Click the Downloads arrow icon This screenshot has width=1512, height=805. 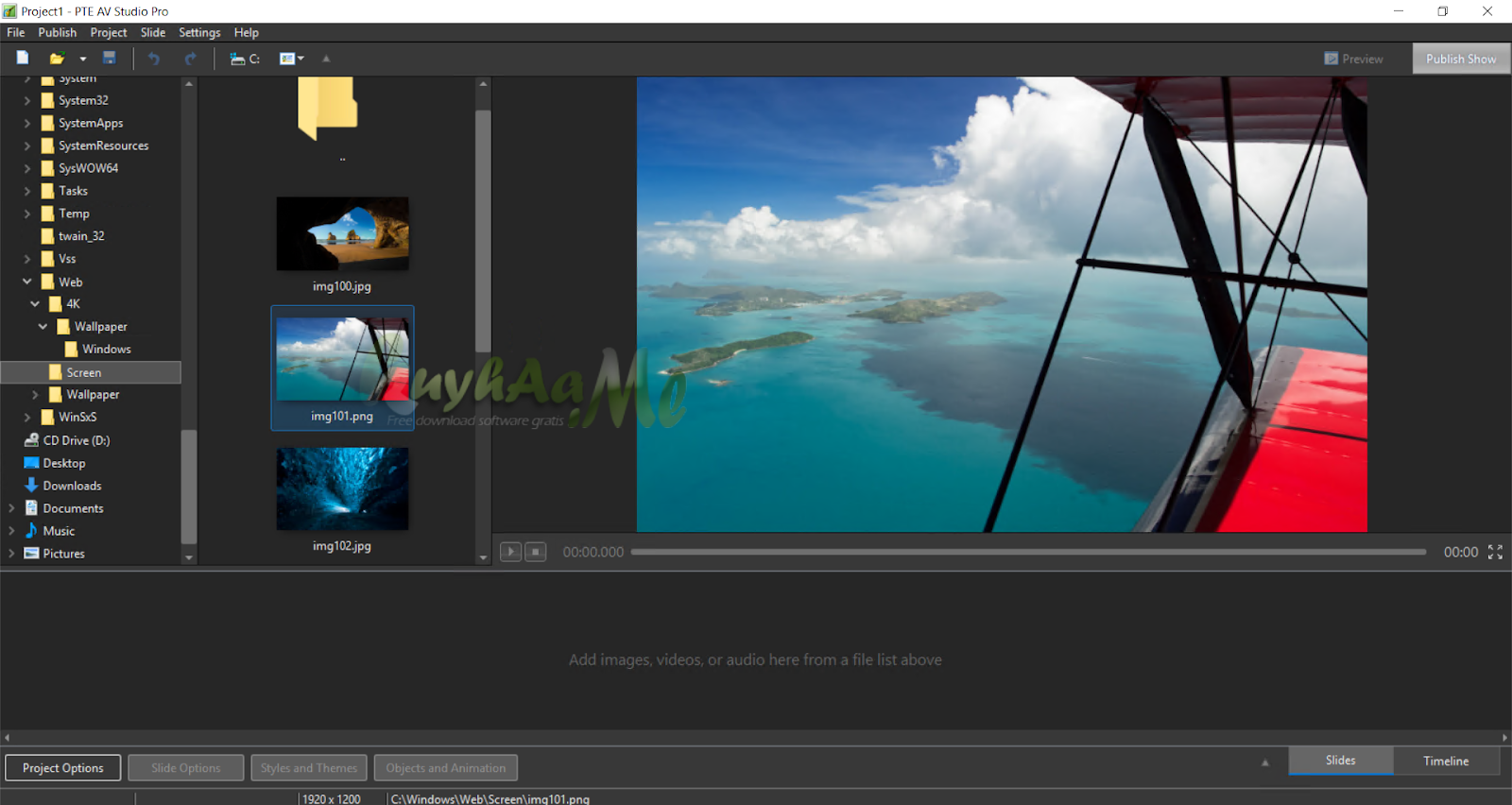pos(31,486)
